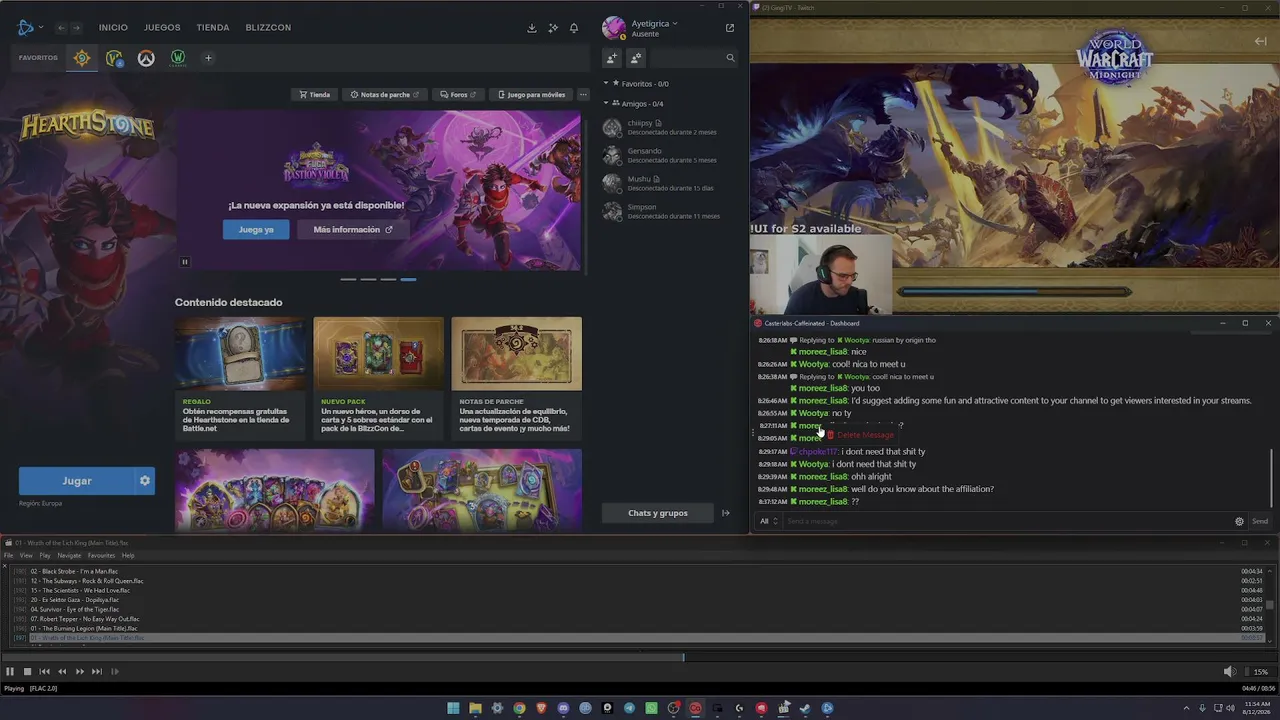
Task: Open the Foros link
Action: 458,95
